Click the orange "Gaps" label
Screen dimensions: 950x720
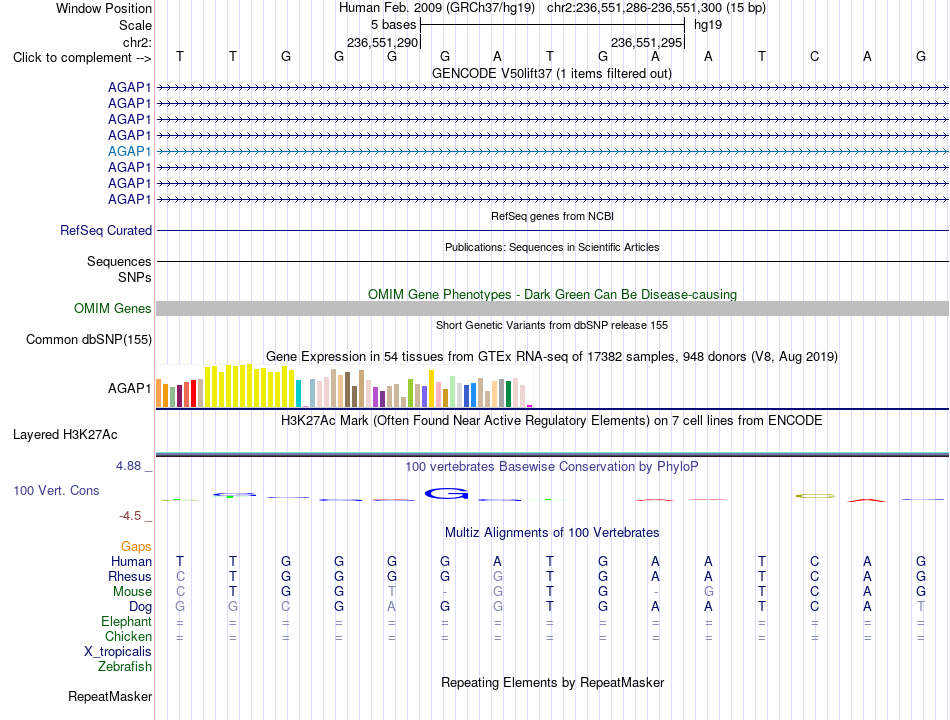pyautogui.click(x=136, y=547)
